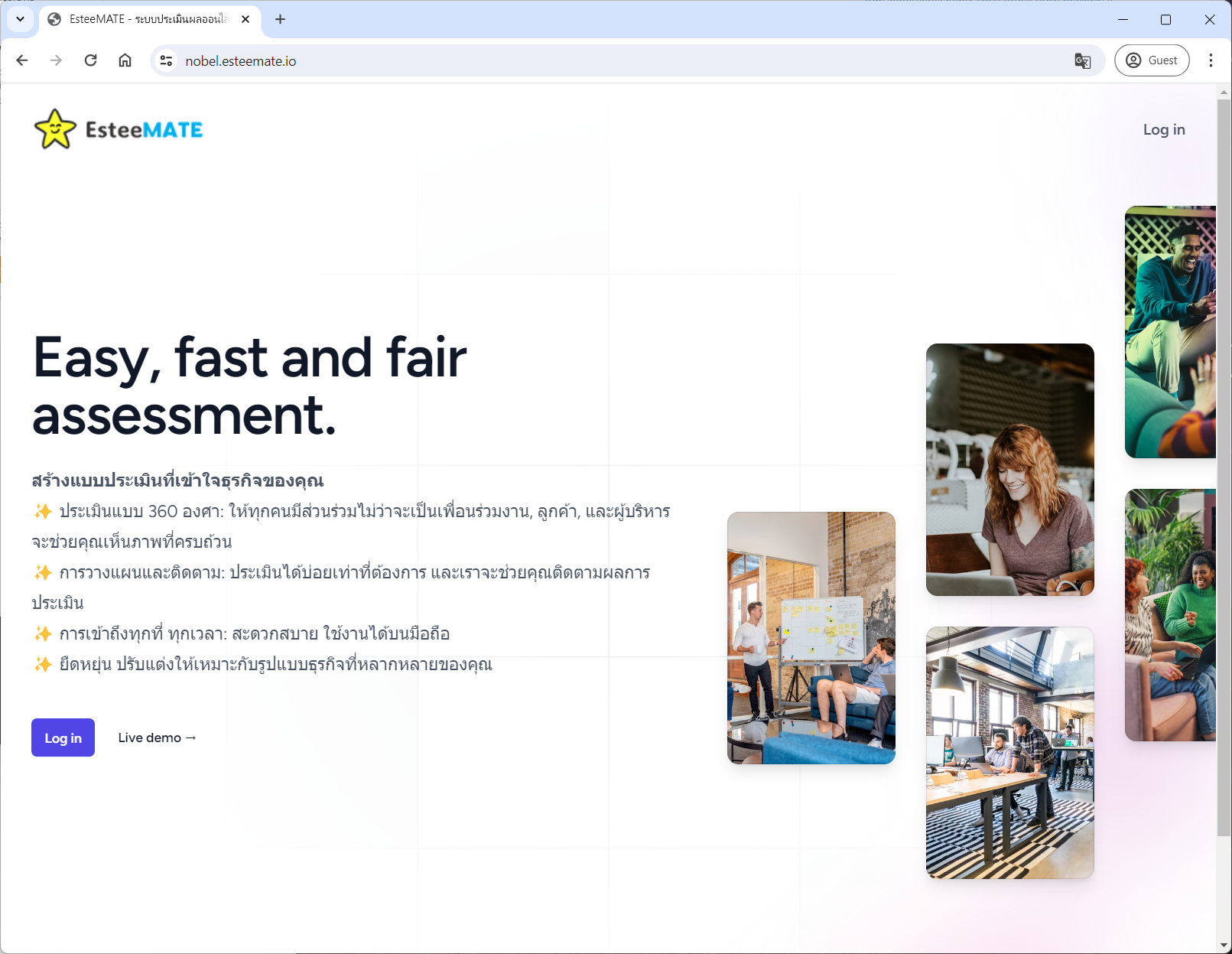Open the Live demo link
This screenshot has width=1232, height=954.
(157, 737)
